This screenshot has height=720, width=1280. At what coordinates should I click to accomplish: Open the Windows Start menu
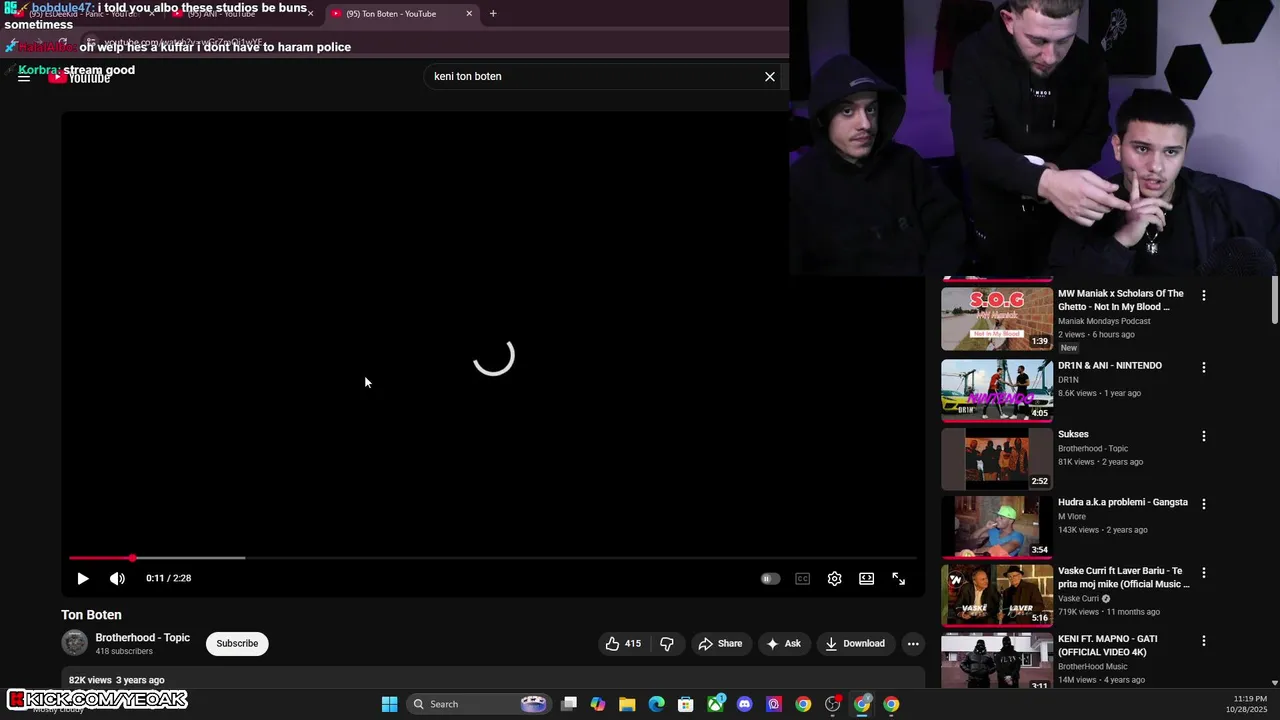389,704
